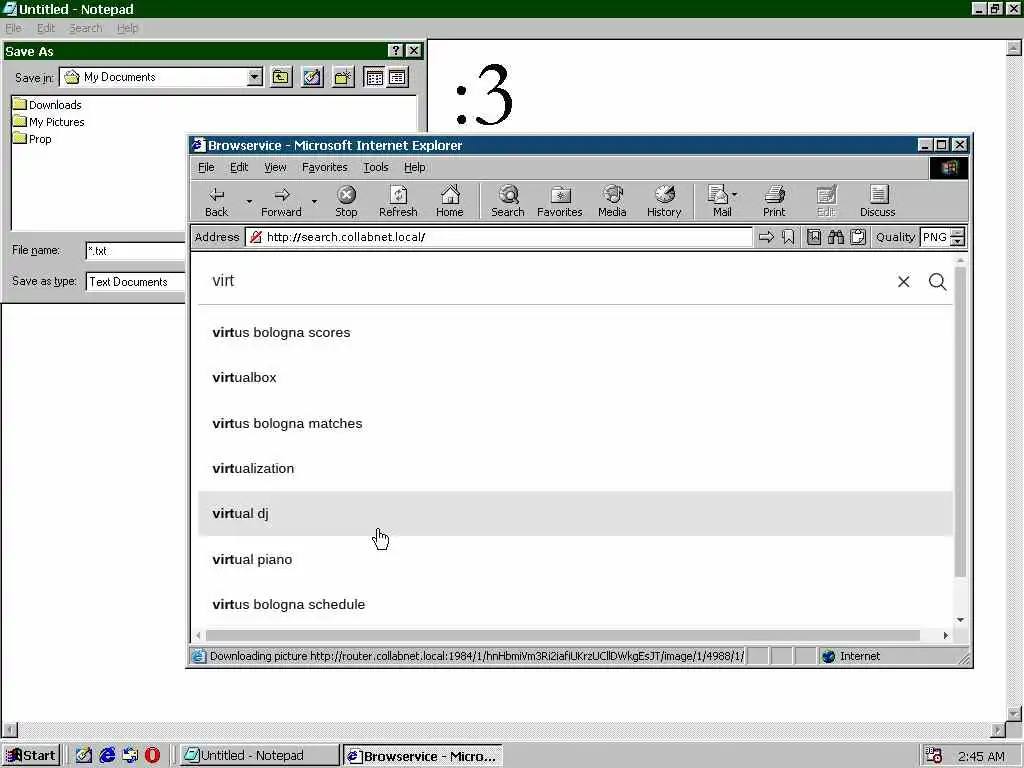Show browsing History
The height and width of the screenshot is (768, 1024).
point(664,201)
